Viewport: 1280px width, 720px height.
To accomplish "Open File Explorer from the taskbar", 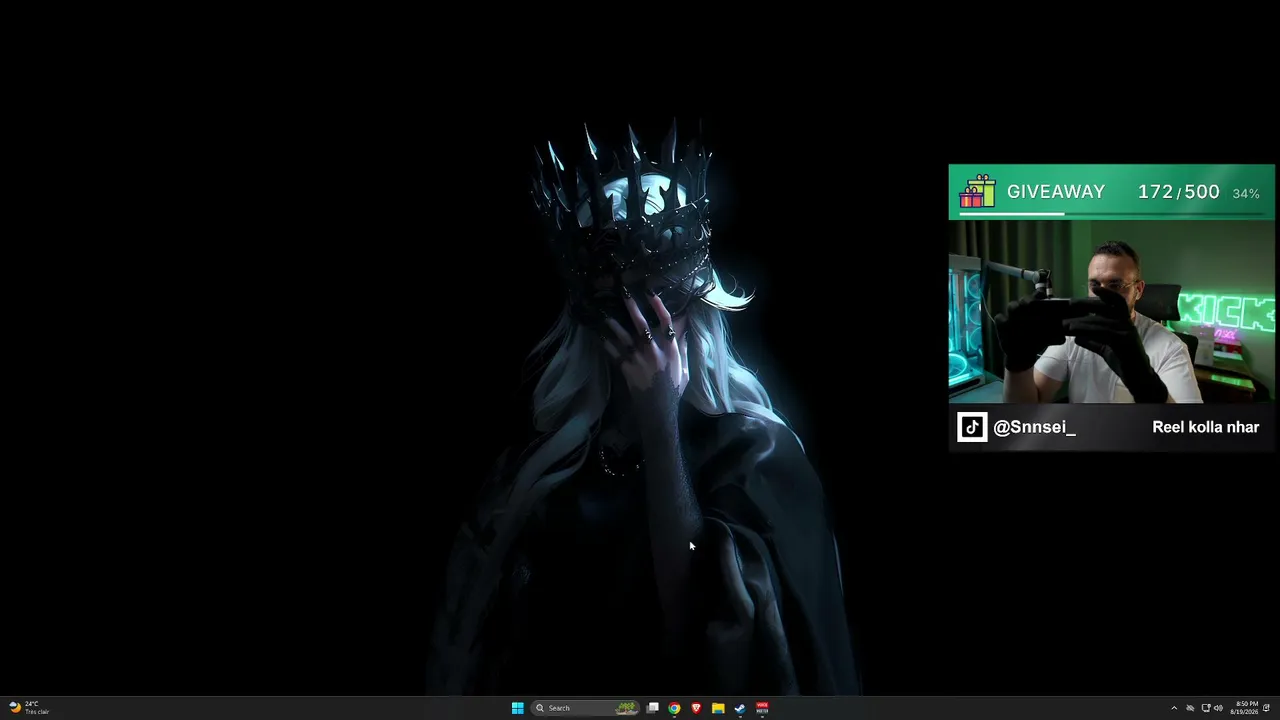I will [x=718, y=708].
